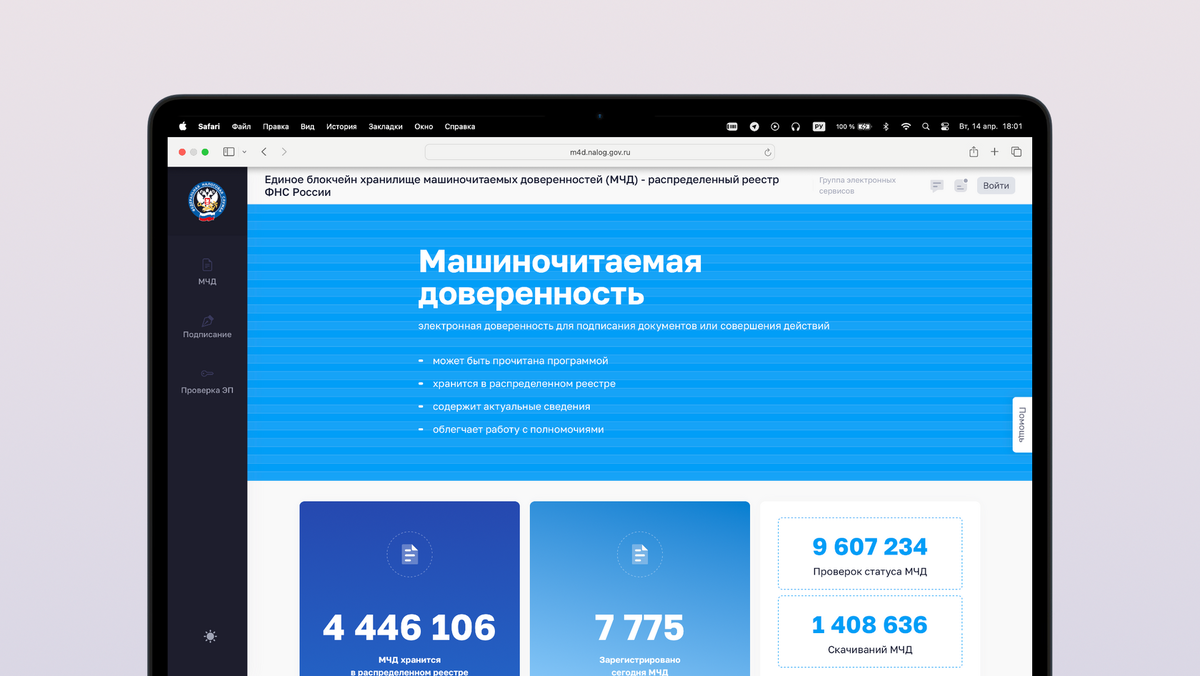Click the document icon in light blue card

pyautogui.click(x=640, y=554)
